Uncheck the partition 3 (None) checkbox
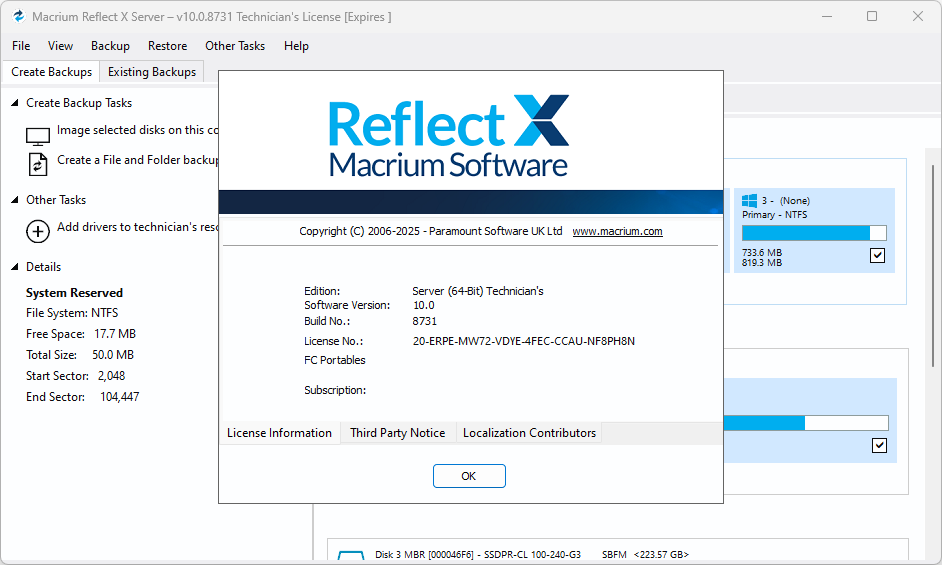The width and height of the screenshot is (942, 565). coord(877,255)
